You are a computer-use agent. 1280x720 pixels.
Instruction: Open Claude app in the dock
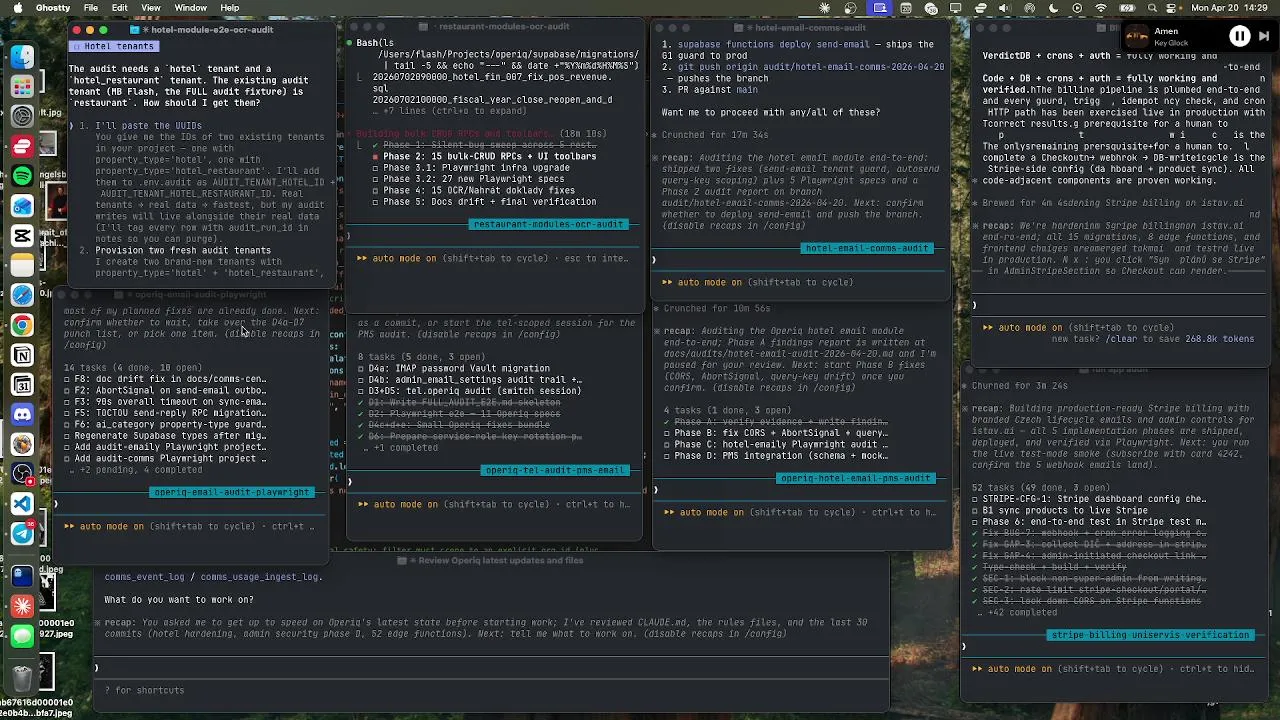click(x=22, y=606)
